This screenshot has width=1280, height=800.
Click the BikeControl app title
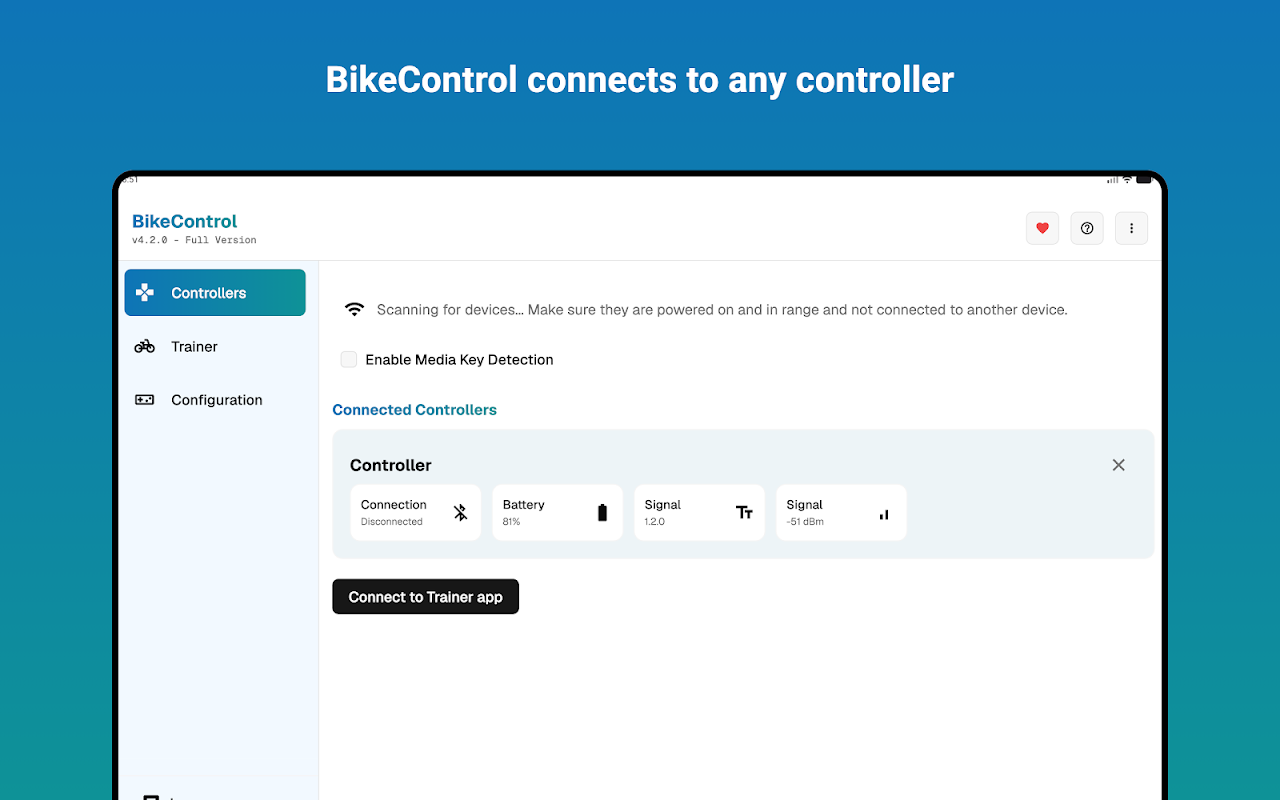(185, 221)
